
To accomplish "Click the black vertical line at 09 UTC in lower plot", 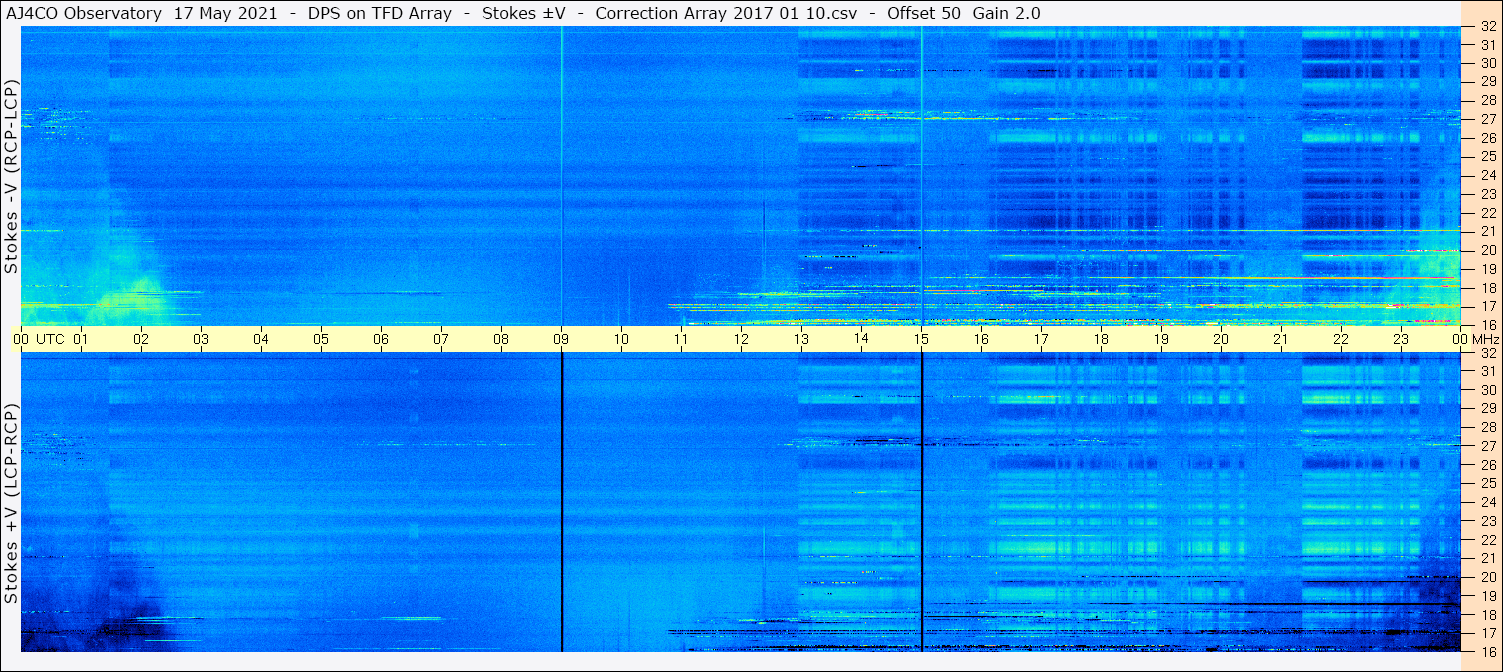I will click(562, 502).
